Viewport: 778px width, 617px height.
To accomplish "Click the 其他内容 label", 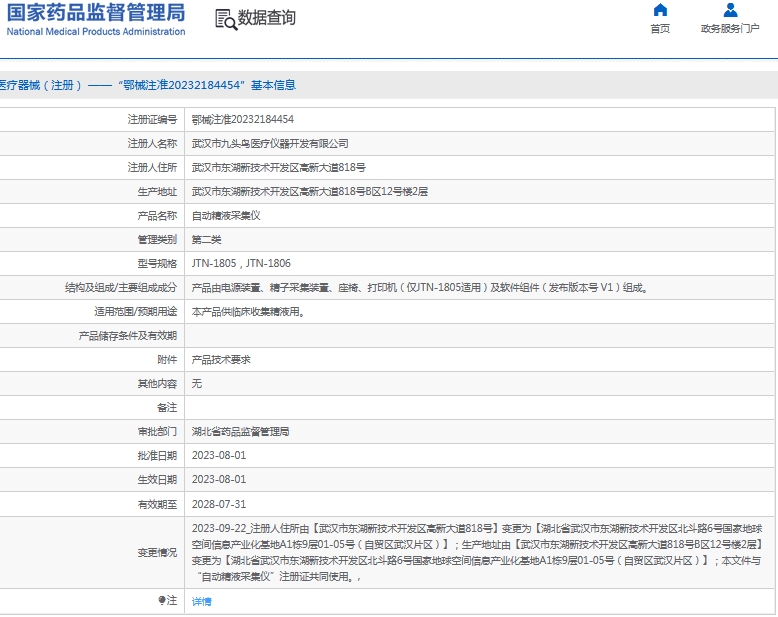I will [157, 383].
